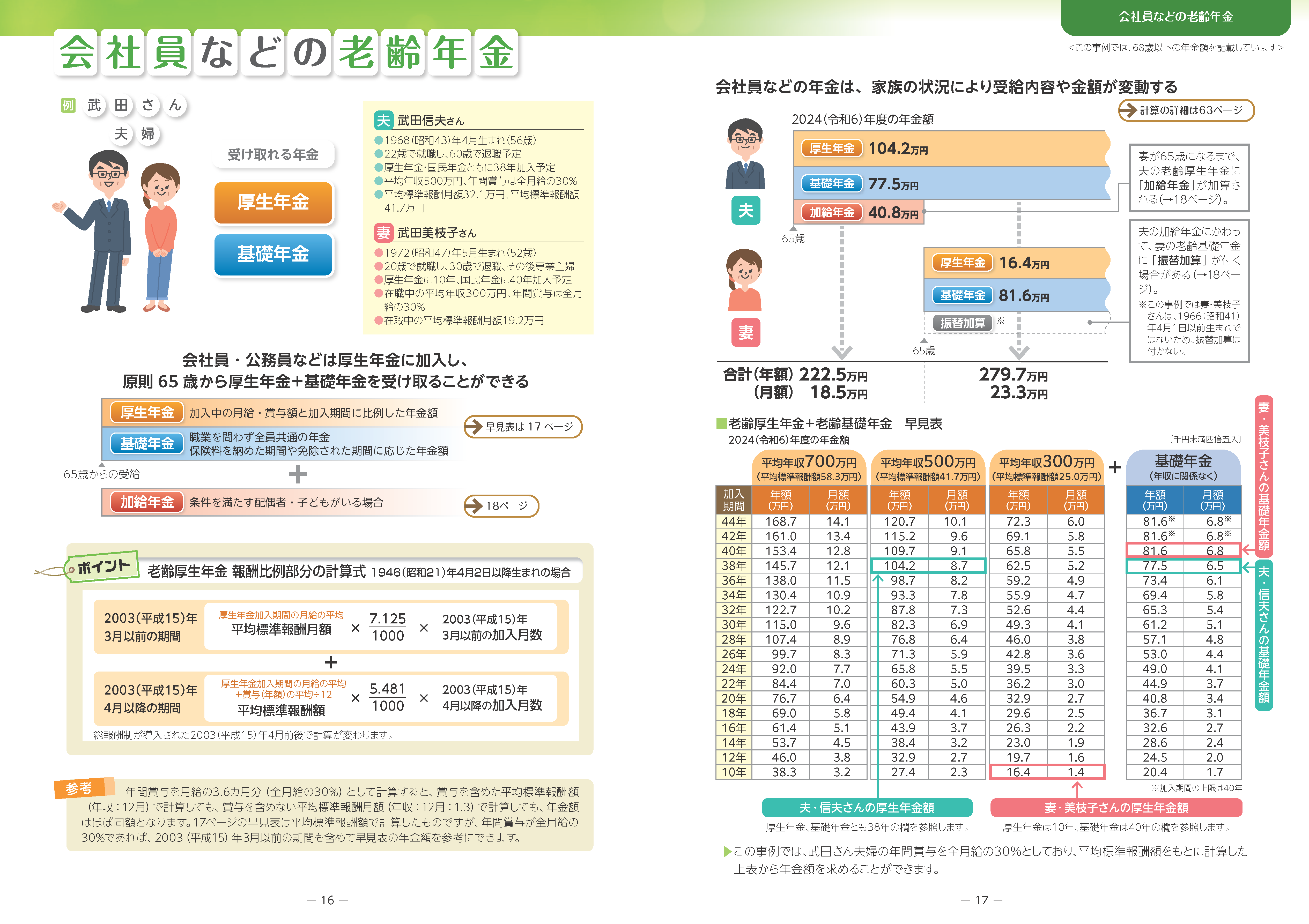Click page number 17
This screenshot has width=1309, height=924.
(982, 900)
